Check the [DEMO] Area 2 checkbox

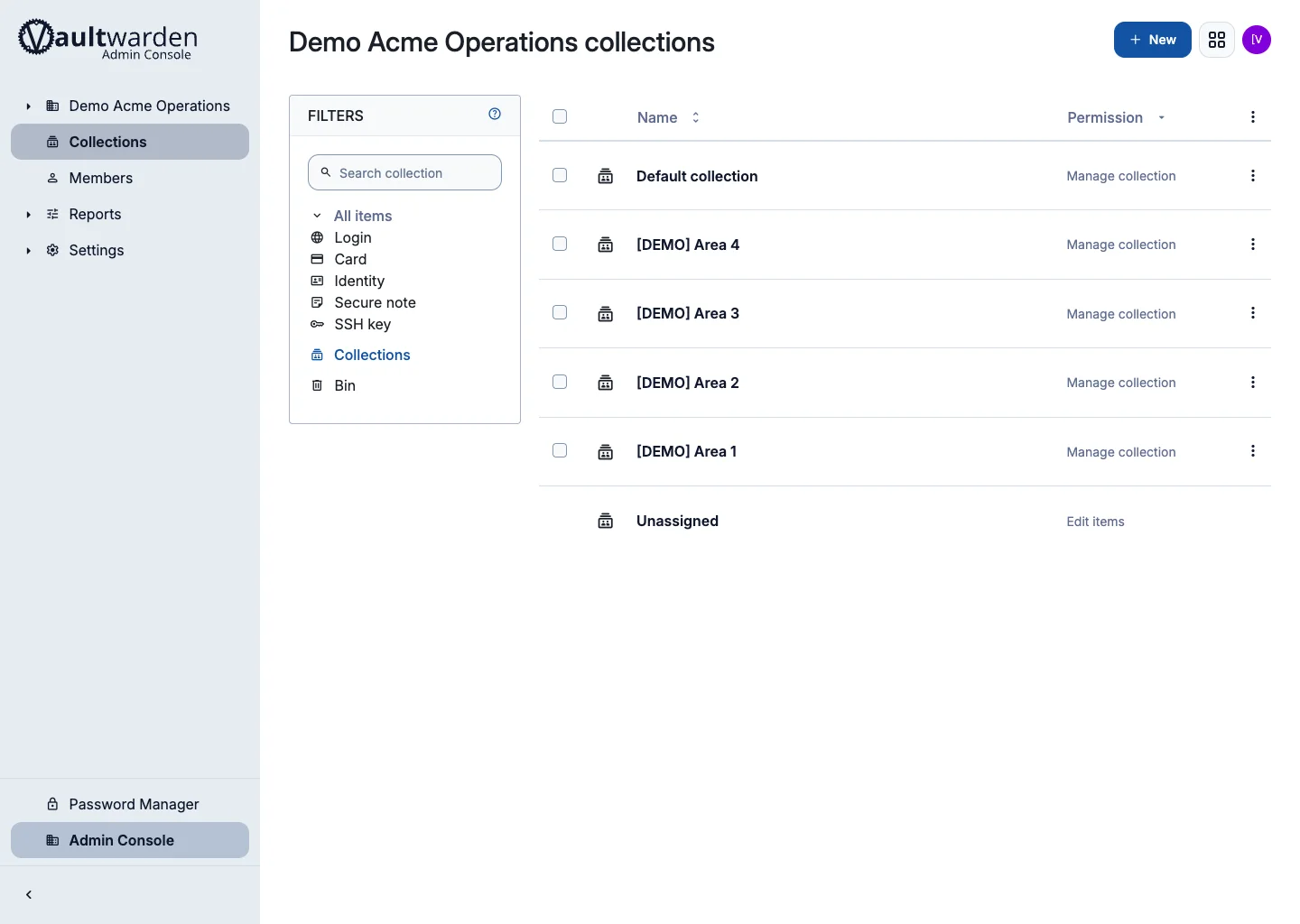point(560,382)
